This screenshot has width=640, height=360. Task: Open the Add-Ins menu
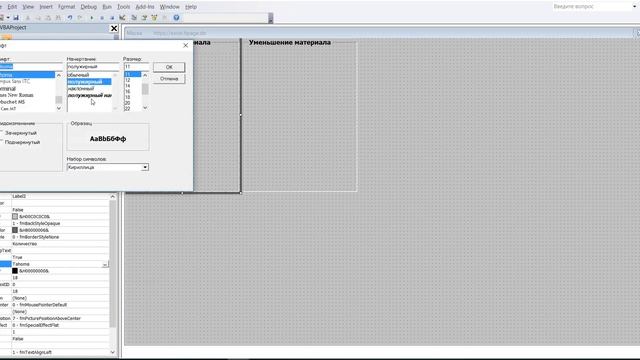[x=145, y=7]
